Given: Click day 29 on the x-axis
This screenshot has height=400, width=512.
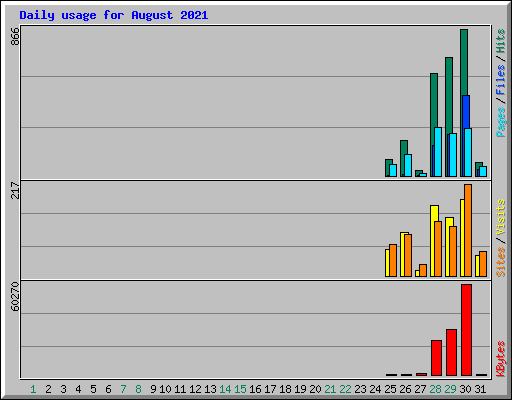Looking at the screenshot, I should pyautogui.click(x=450, y=389).
